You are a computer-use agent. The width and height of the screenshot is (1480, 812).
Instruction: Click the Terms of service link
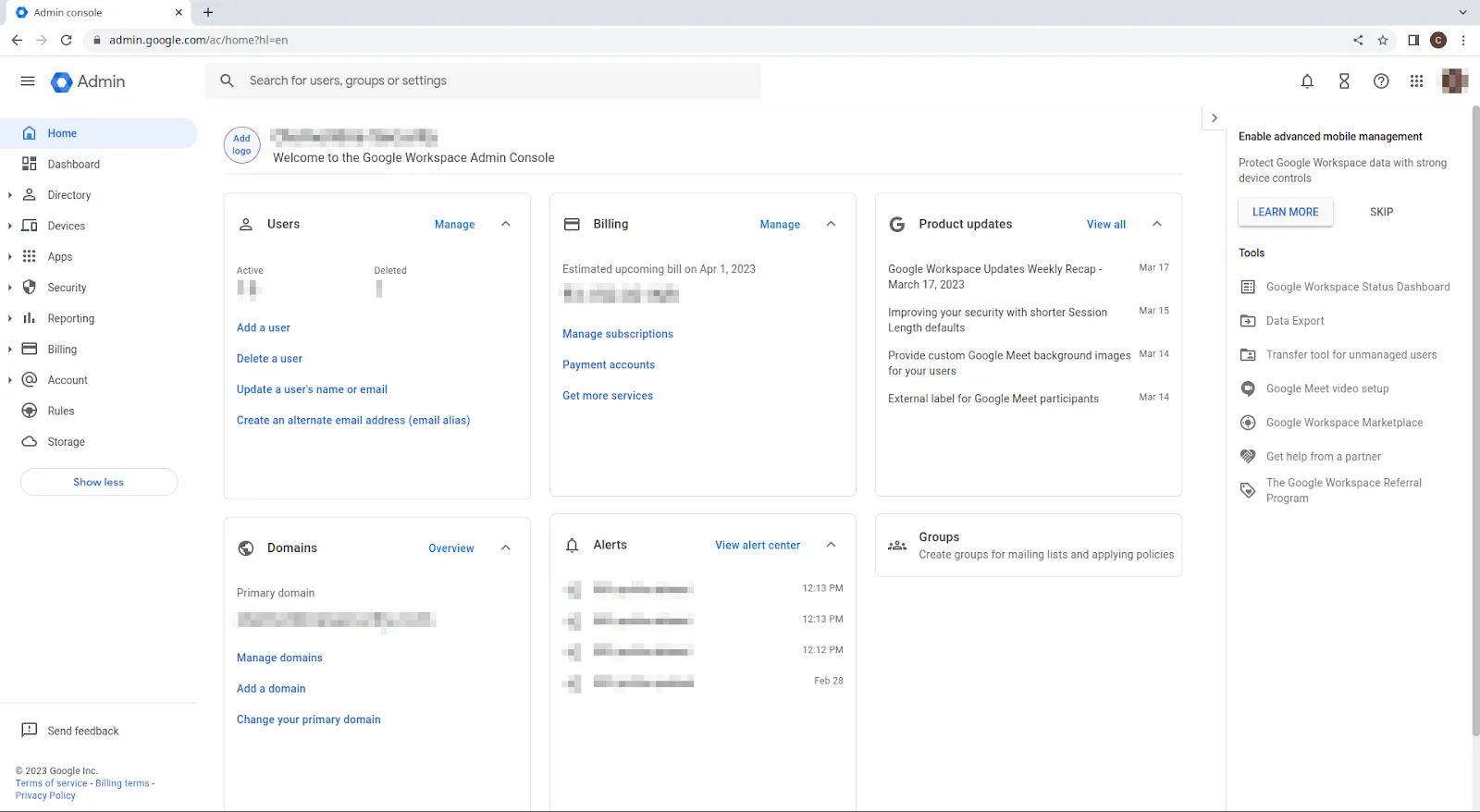[x=51, y=783]
